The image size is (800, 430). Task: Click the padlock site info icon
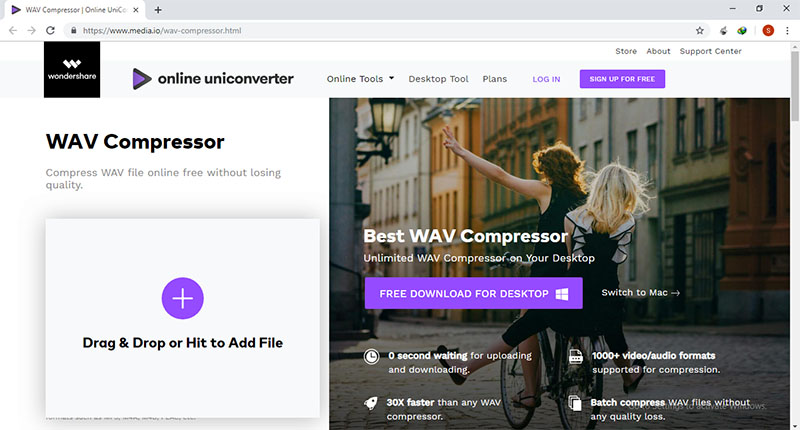point(73,31)
